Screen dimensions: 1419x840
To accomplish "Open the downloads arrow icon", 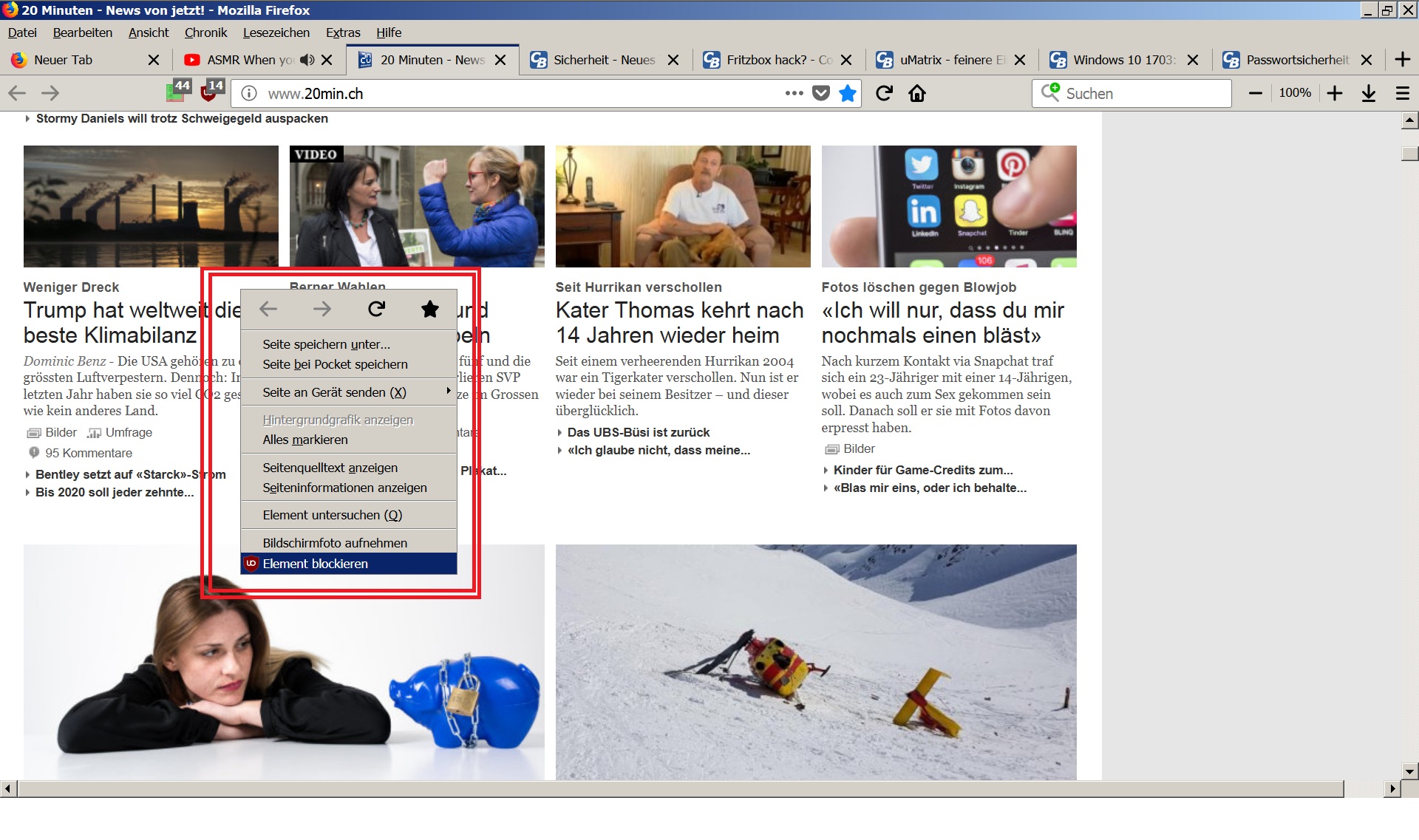I will 1369,93.
